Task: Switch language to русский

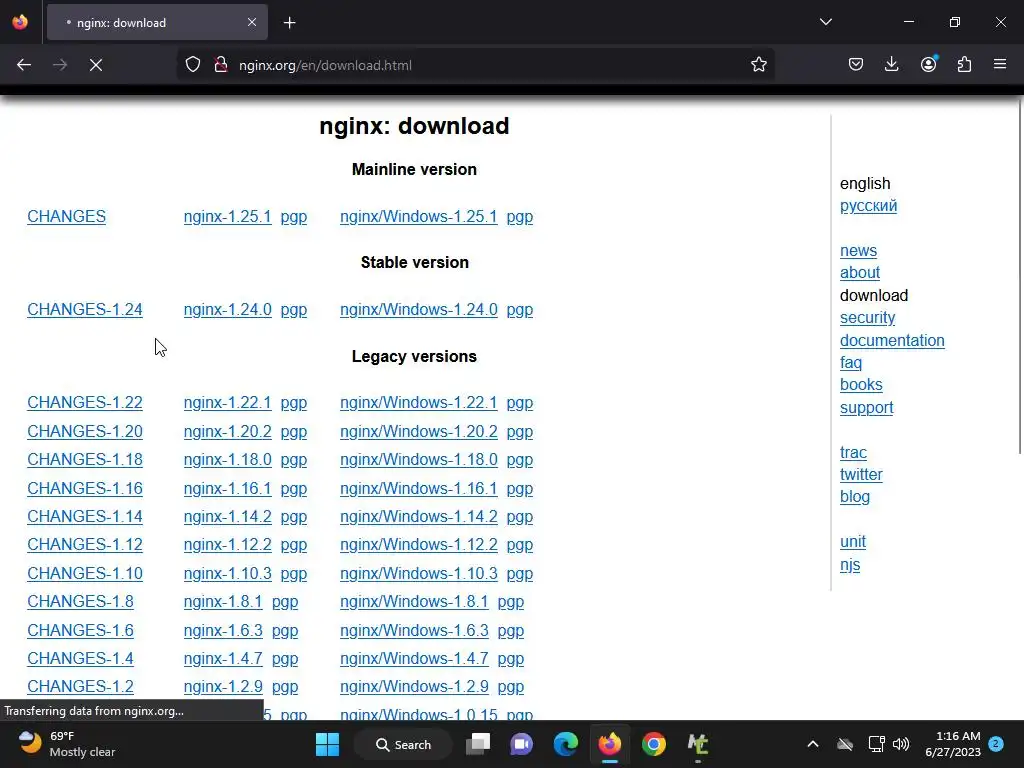Action: 868,206
